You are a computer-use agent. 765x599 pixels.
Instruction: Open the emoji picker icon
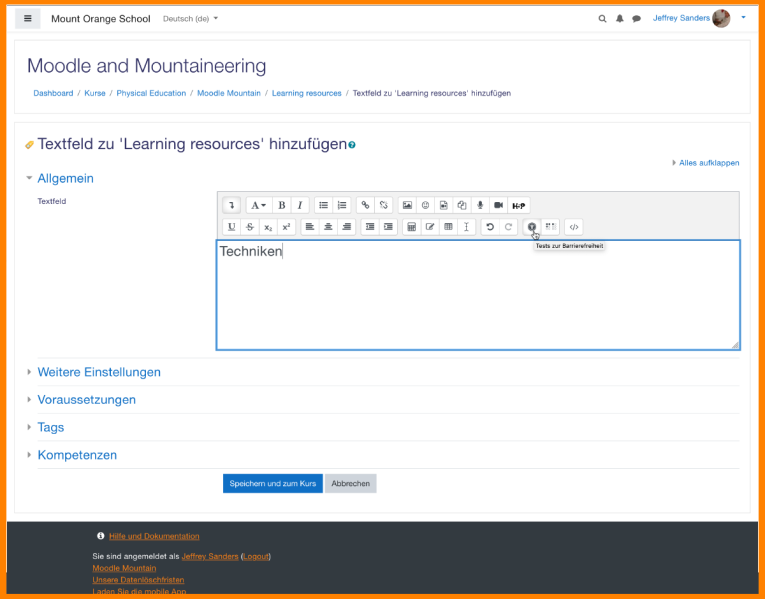(425, 205)
